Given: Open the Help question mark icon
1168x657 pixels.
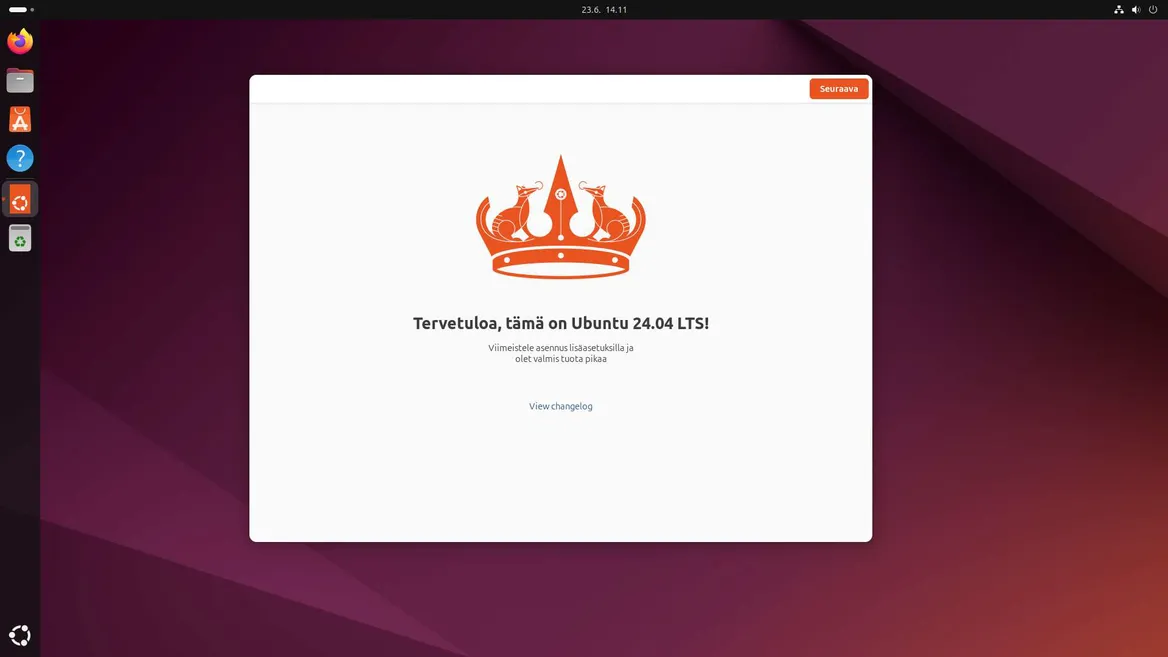Looking at the screenshot, I should (x=20, y=158).
